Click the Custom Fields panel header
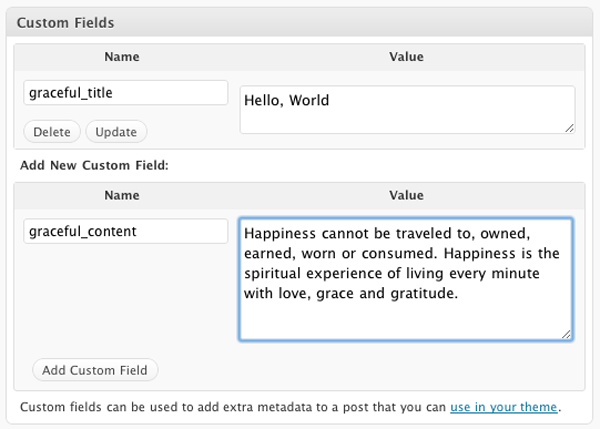The image size is (600, 429). tap(299, 23)
